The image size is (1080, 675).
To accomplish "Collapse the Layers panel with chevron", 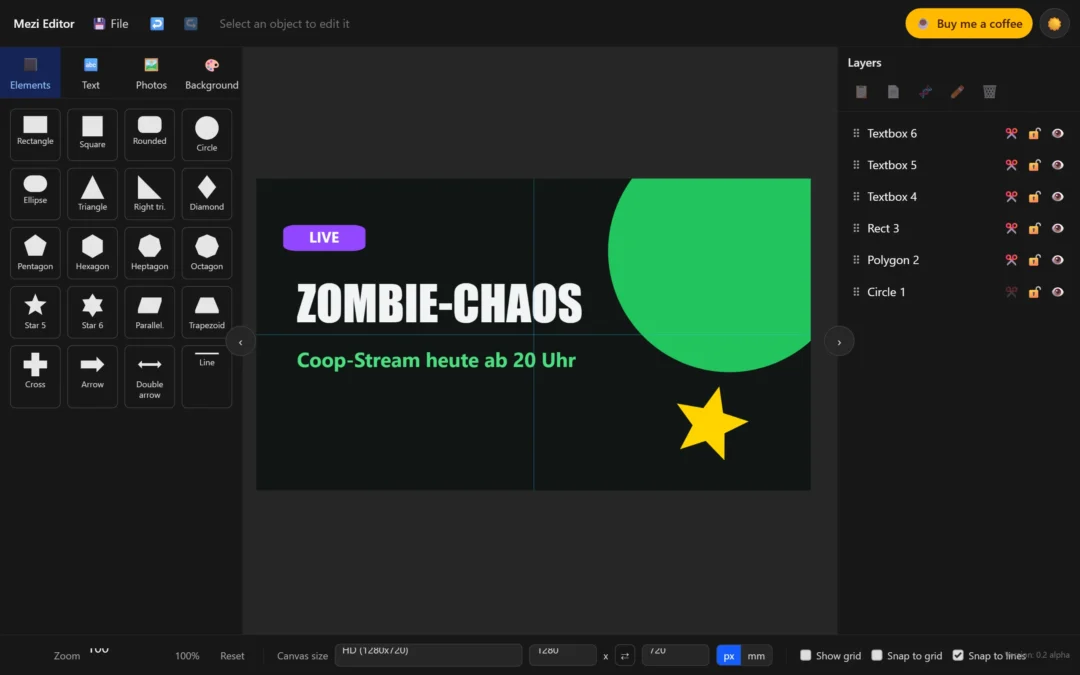I will coord(839,342).
